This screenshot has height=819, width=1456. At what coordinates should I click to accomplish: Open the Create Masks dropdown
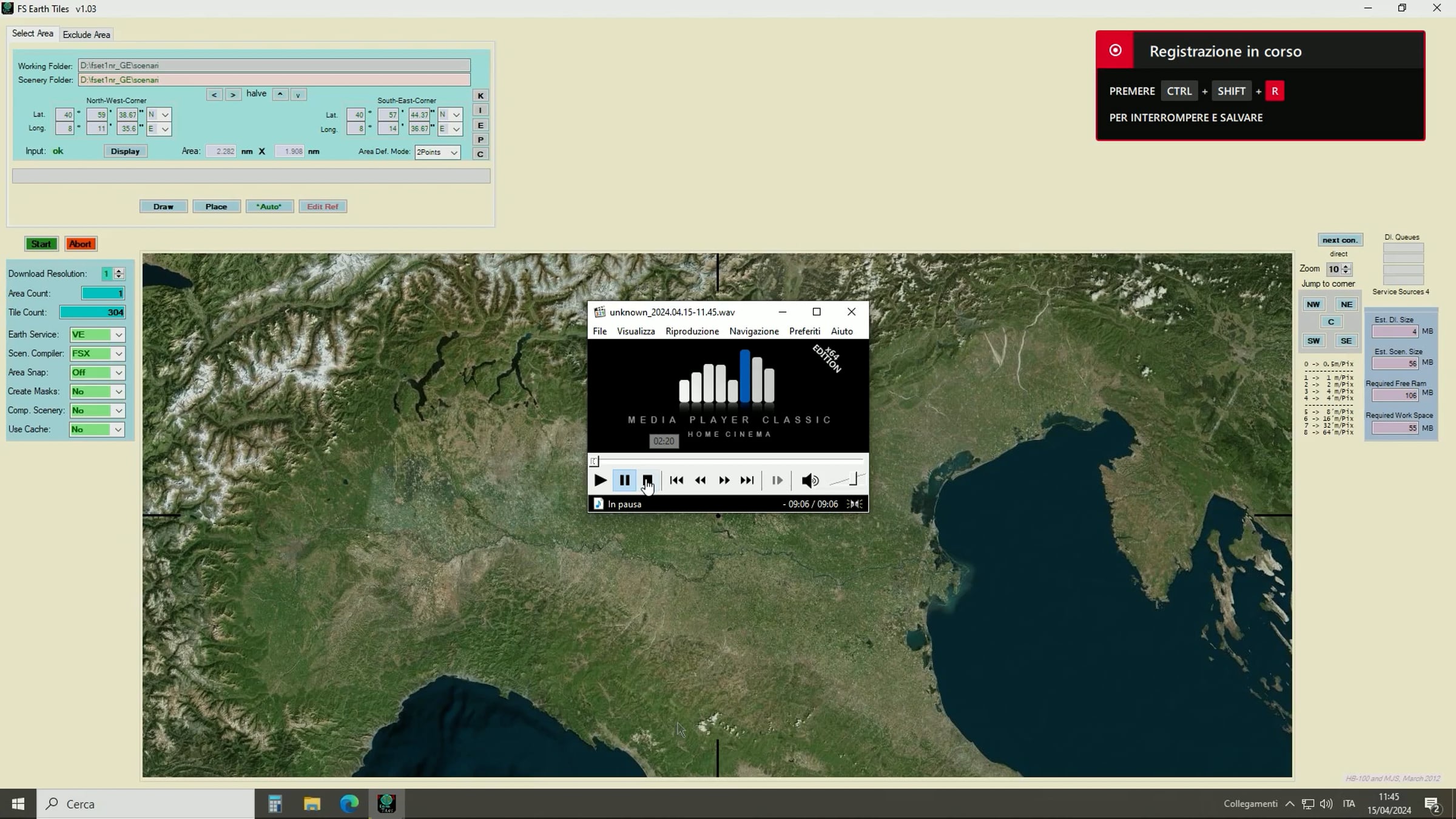[119, 392]
